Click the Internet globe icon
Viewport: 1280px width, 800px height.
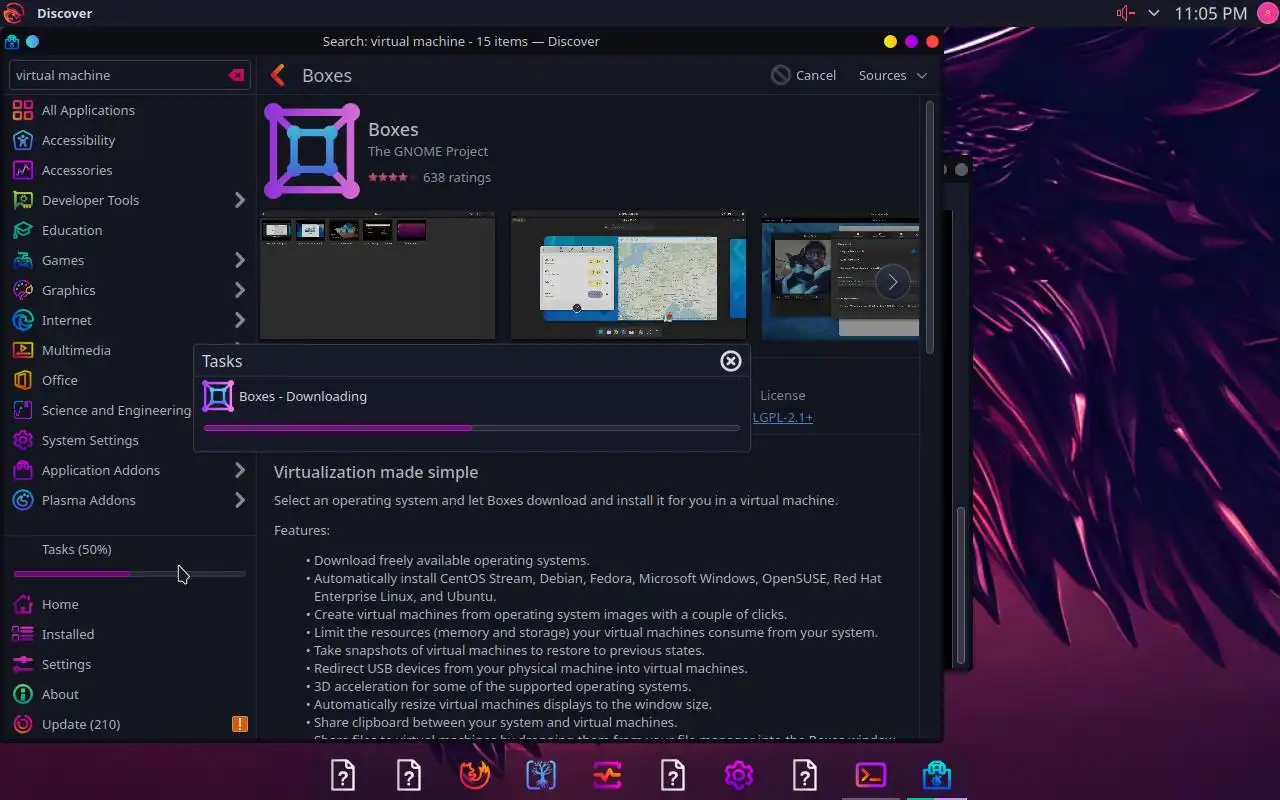point(22,320)
